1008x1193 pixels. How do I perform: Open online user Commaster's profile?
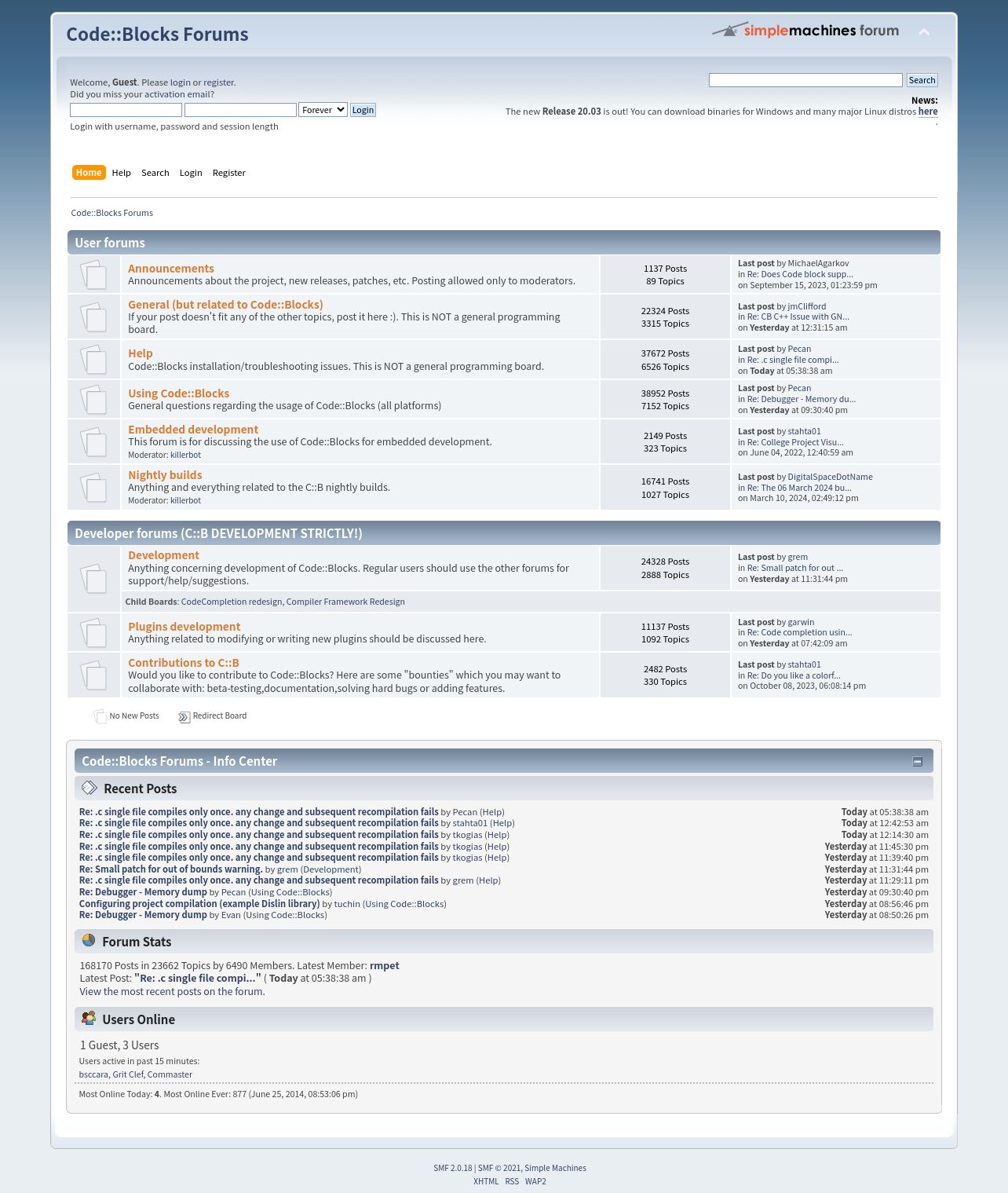pos(170,1074)
